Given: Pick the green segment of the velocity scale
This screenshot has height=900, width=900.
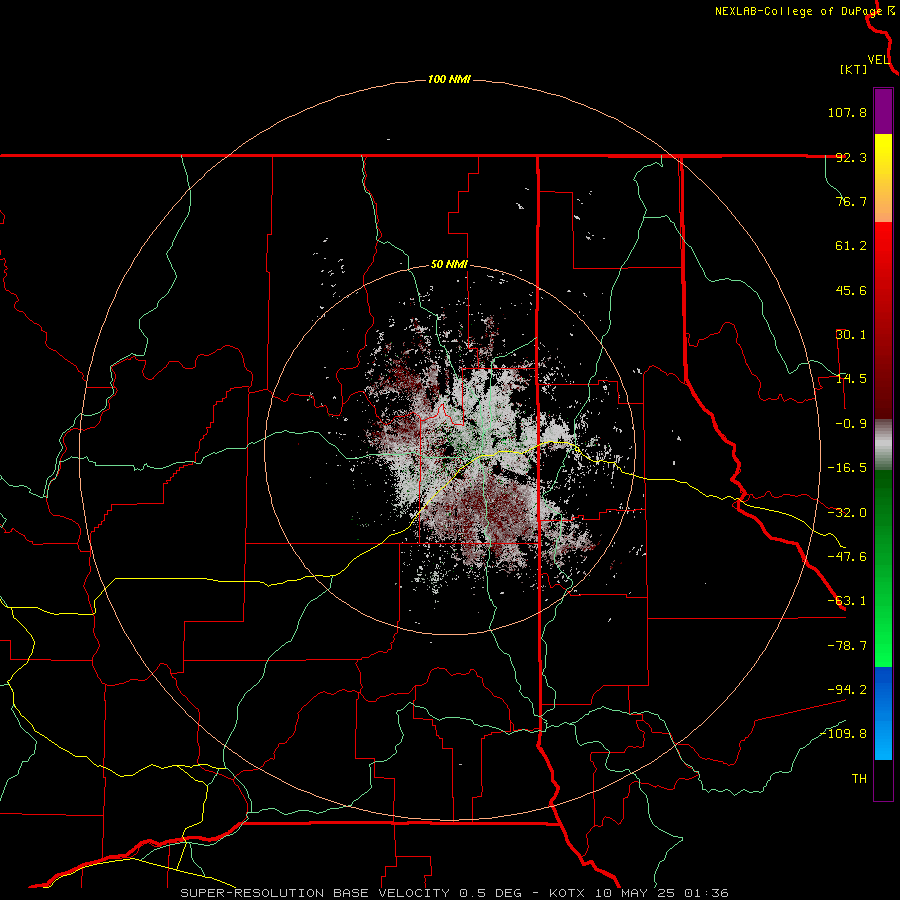Looking at the screenshot, I should click(x=883, y=568).
